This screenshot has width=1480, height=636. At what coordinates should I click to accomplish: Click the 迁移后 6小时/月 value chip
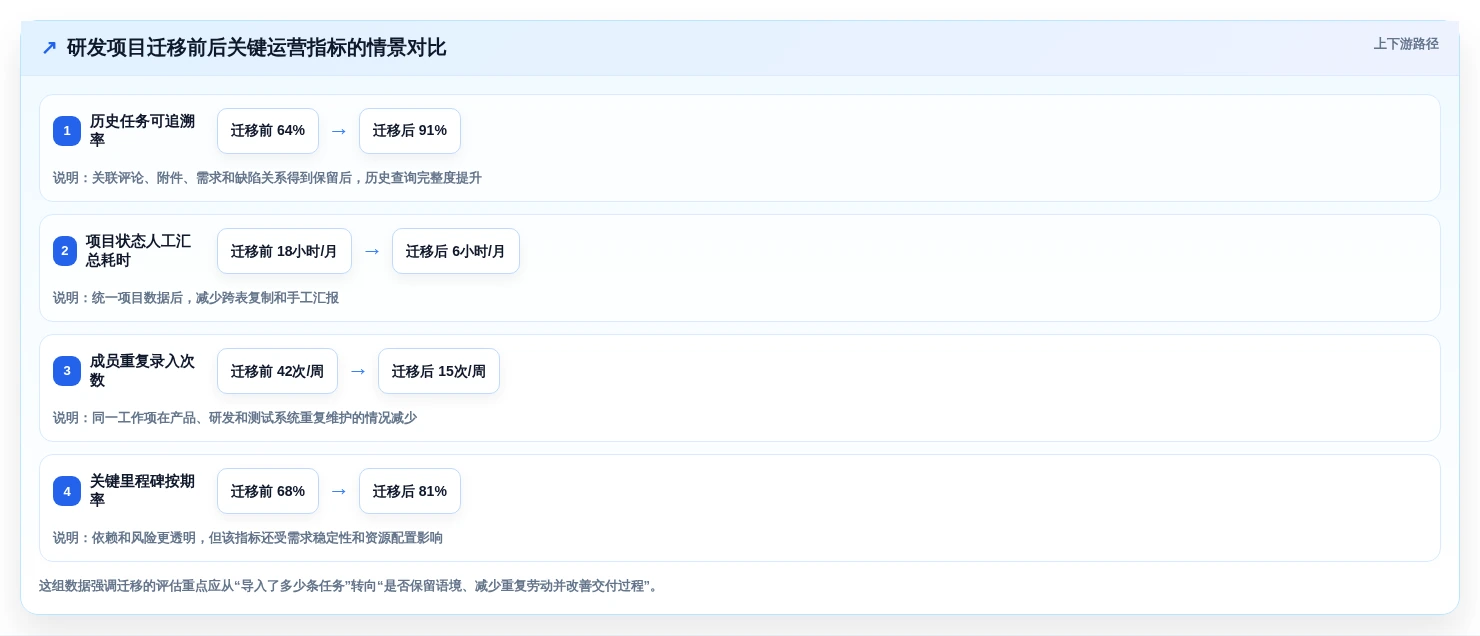(x=456, y=251)
